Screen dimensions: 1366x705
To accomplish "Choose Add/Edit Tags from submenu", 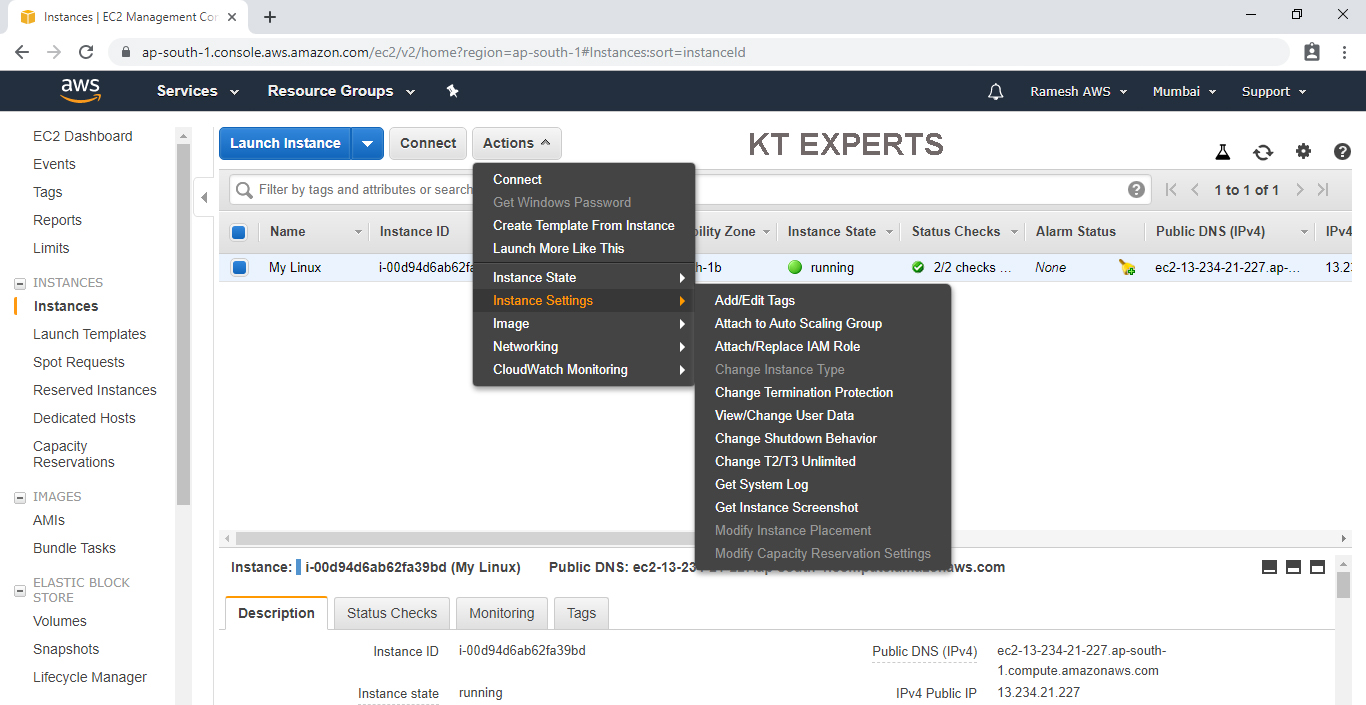I will (755, 301).
